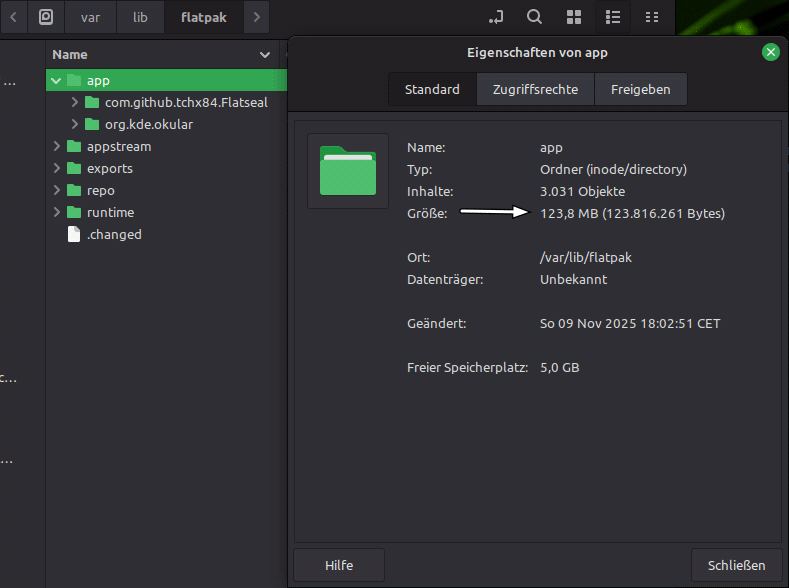Click the free space value 5,0 GB
Viewport: 789px width, 588px height.
(x=560, y=368)
